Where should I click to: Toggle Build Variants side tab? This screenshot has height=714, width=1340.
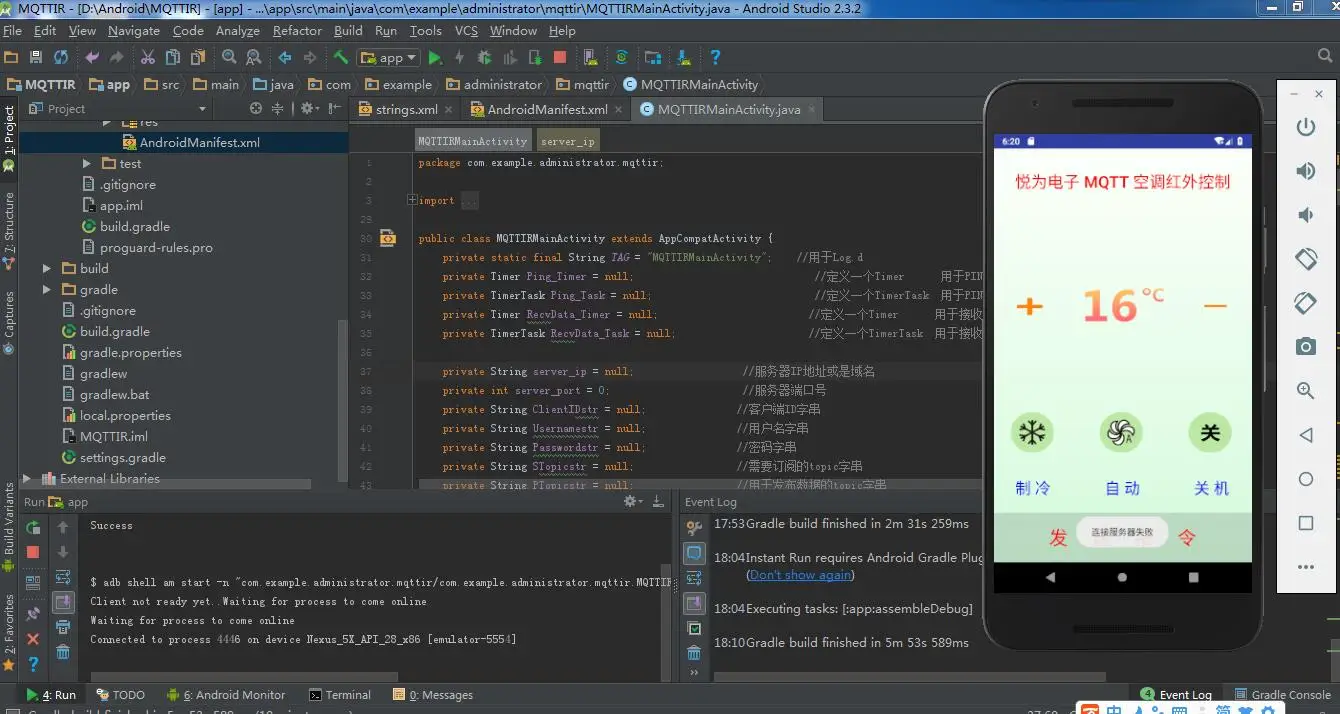9,528
